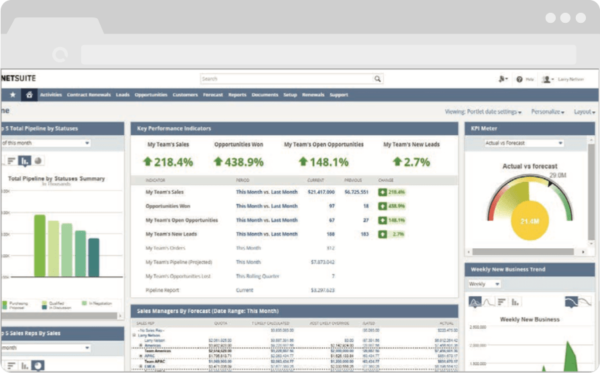Screen dimensions: 600x373
Task: Open Viewing: Portlet date settings dropdown
Action: point(483,112)
